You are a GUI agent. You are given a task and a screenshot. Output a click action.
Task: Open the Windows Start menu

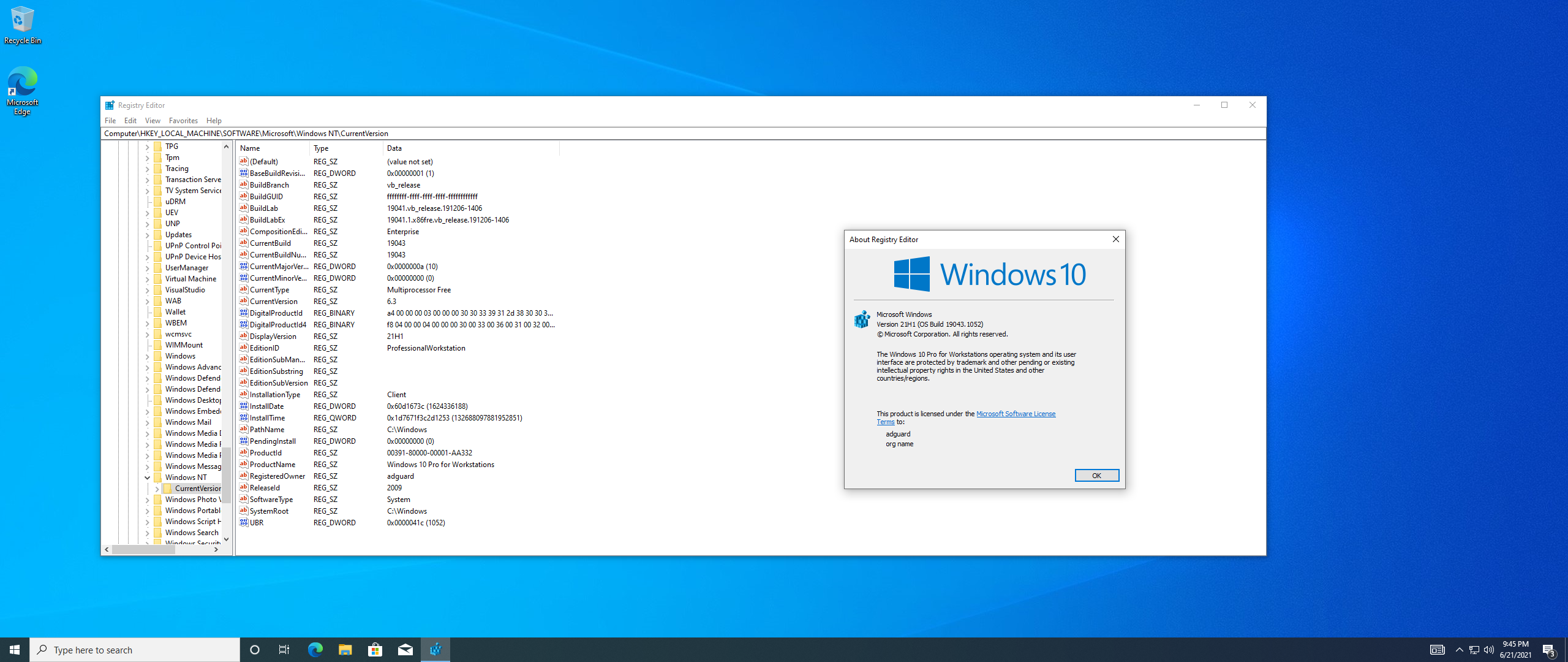tap(15, 650)
